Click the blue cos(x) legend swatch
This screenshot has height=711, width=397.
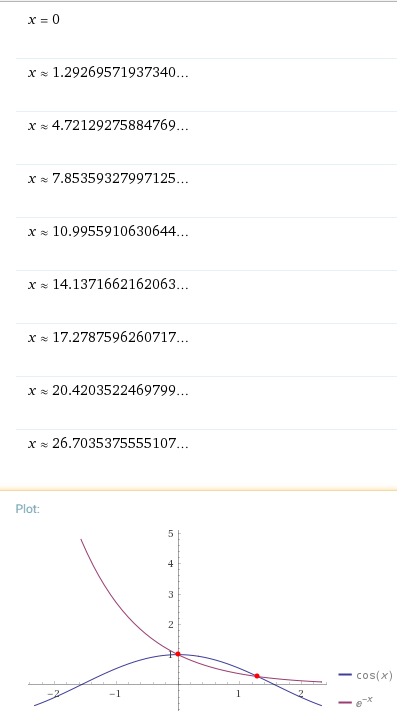point(345,675)
